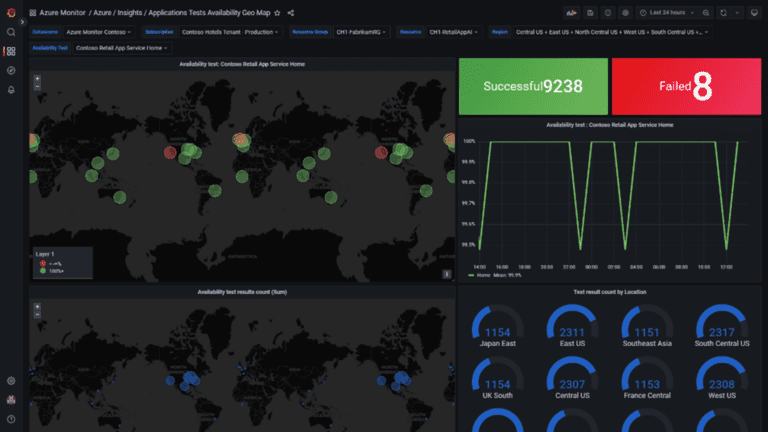Select the Central US gauge
Screen dimensions: 768x432
click(x=572, y=378)
